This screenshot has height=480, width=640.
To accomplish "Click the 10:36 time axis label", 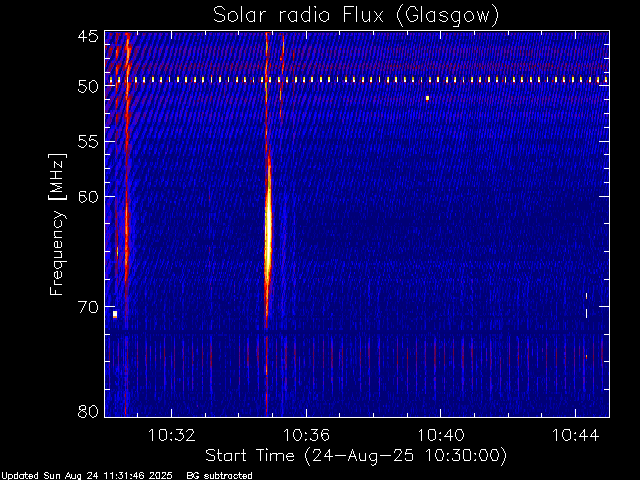I will tap(306, 435).
